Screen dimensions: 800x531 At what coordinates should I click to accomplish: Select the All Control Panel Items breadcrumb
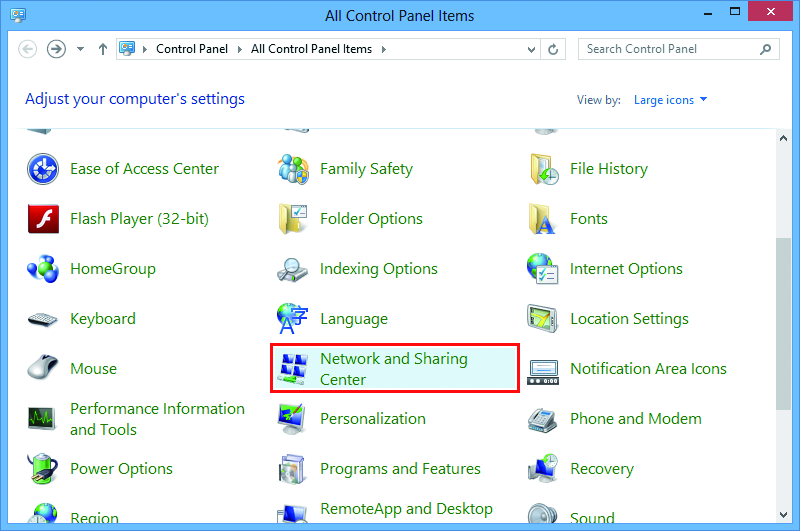point(311,49)
